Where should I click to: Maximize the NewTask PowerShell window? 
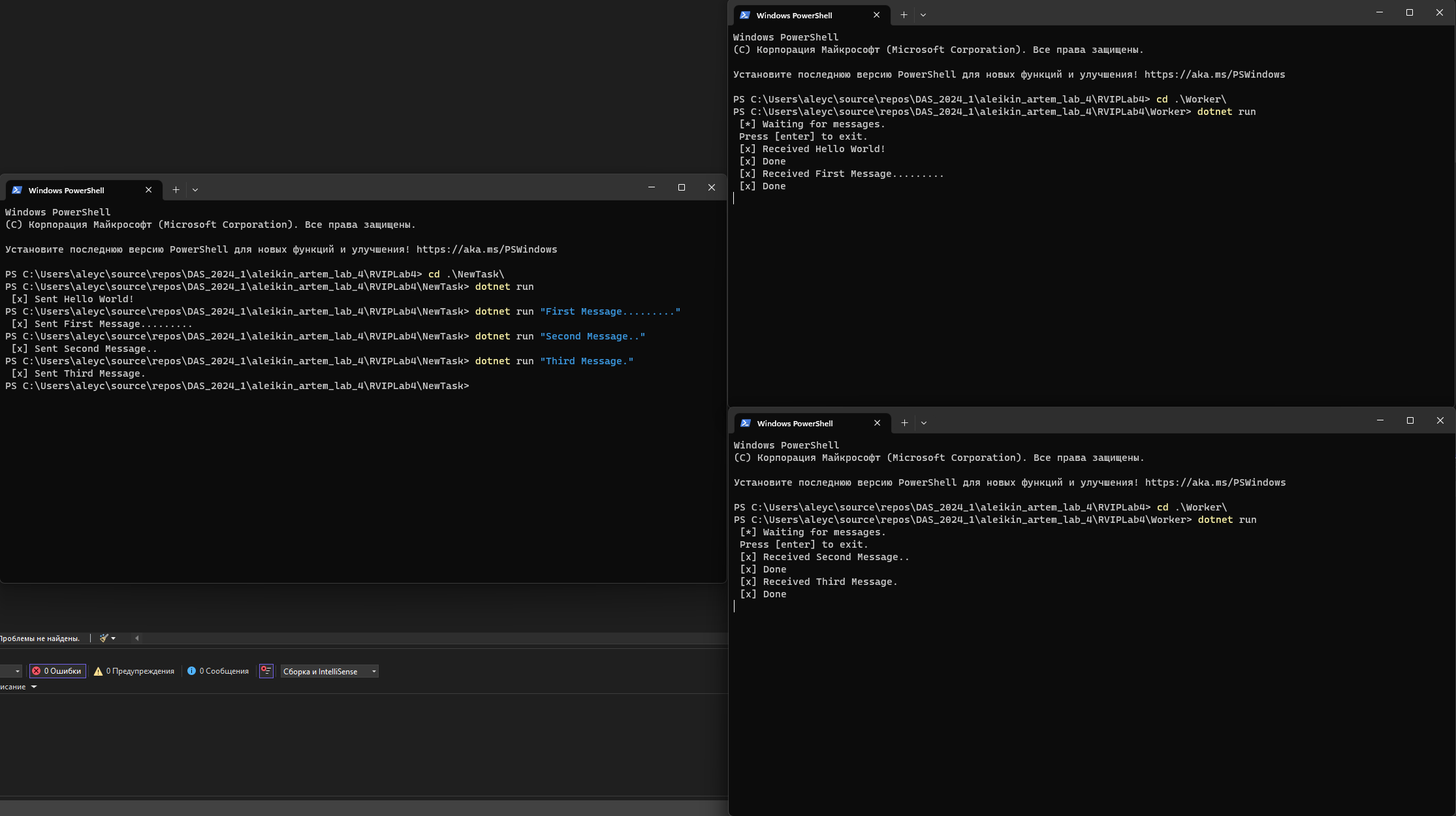click(682, 187)
